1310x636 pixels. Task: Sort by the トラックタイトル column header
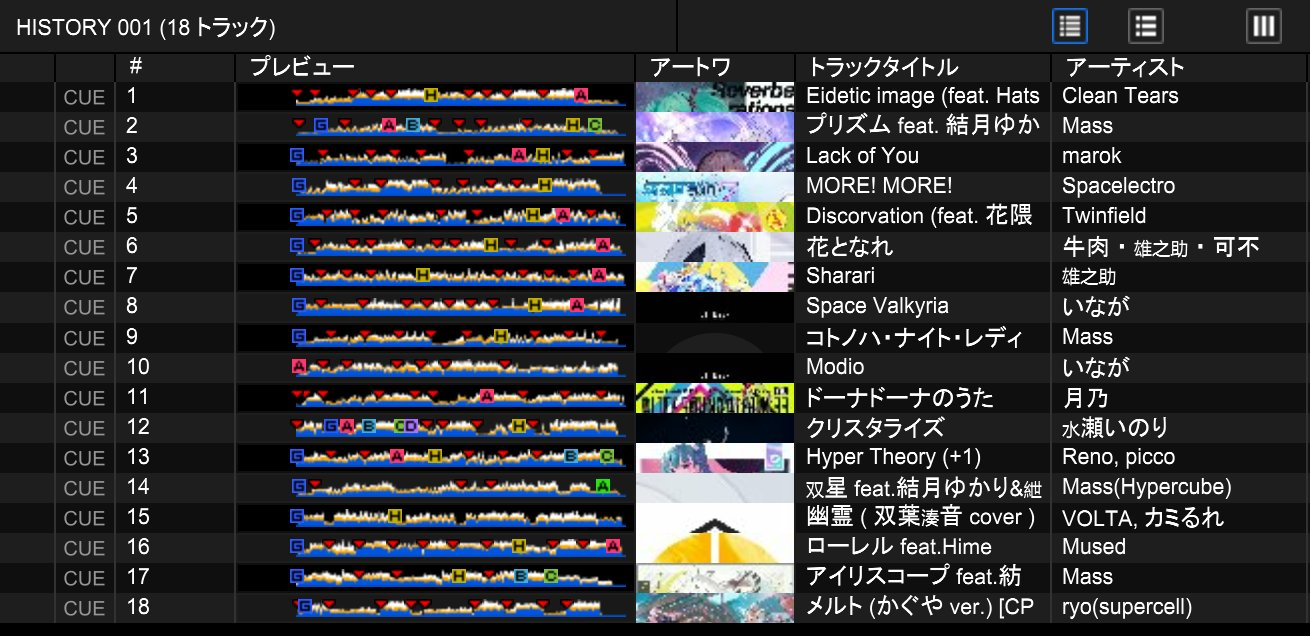[x=882, y=67]
